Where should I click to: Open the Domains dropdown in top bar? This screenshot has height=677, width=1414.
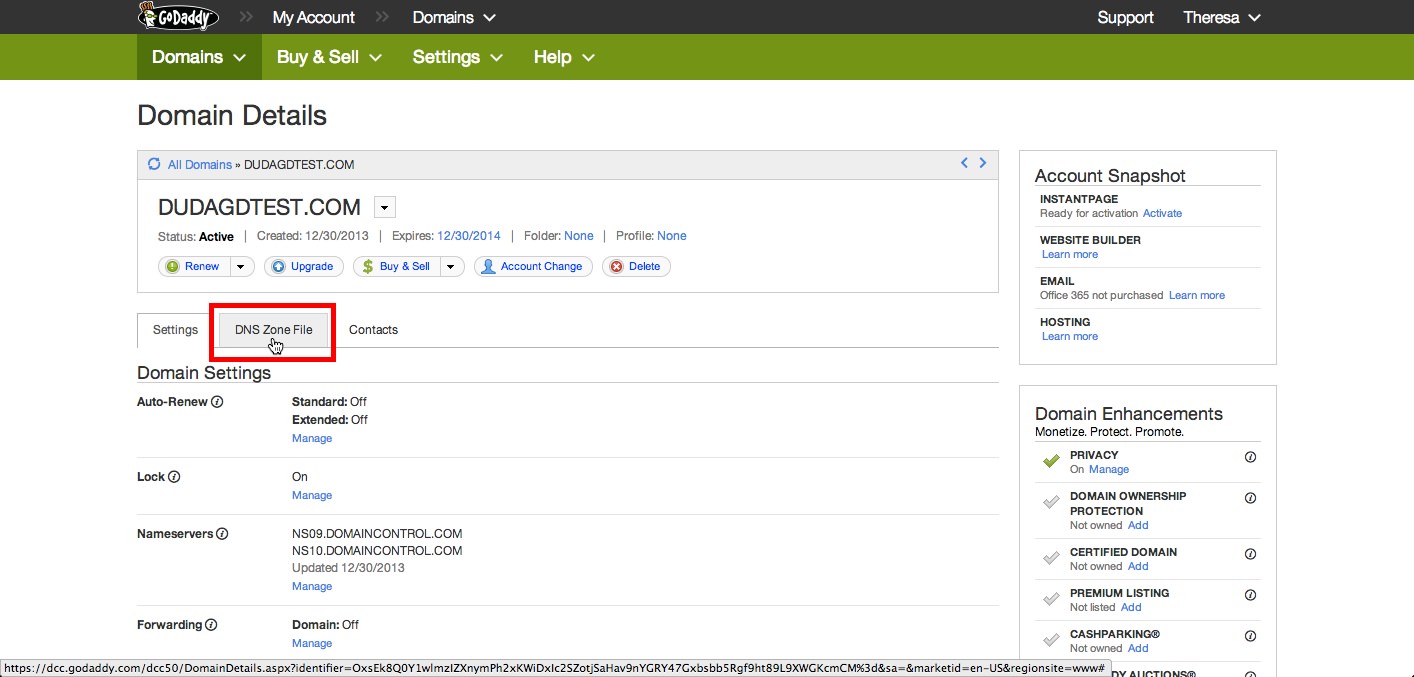tap(454, 17)
